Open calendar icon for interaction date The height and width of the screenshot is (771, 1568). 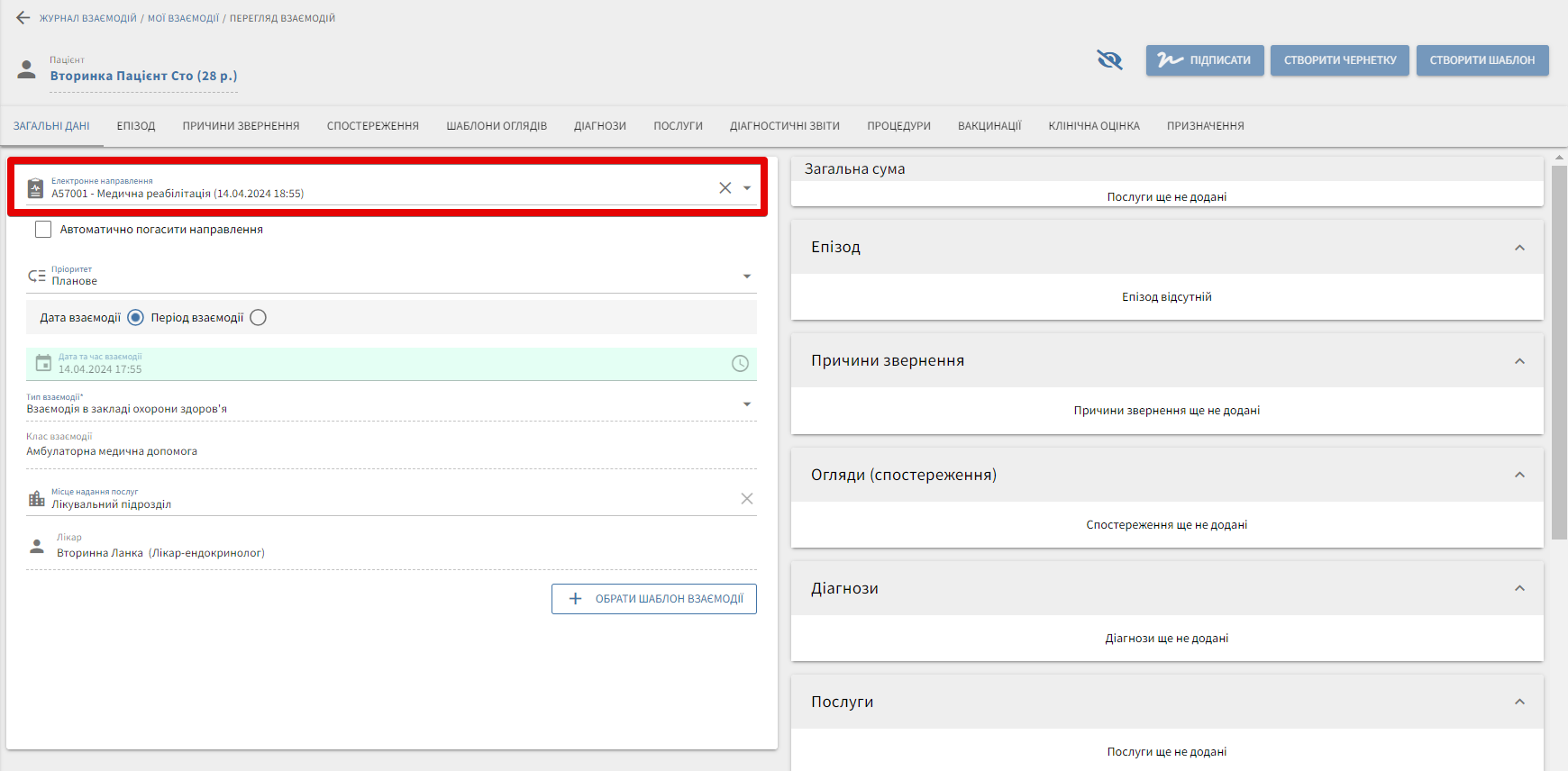click(x=43, y=363)
